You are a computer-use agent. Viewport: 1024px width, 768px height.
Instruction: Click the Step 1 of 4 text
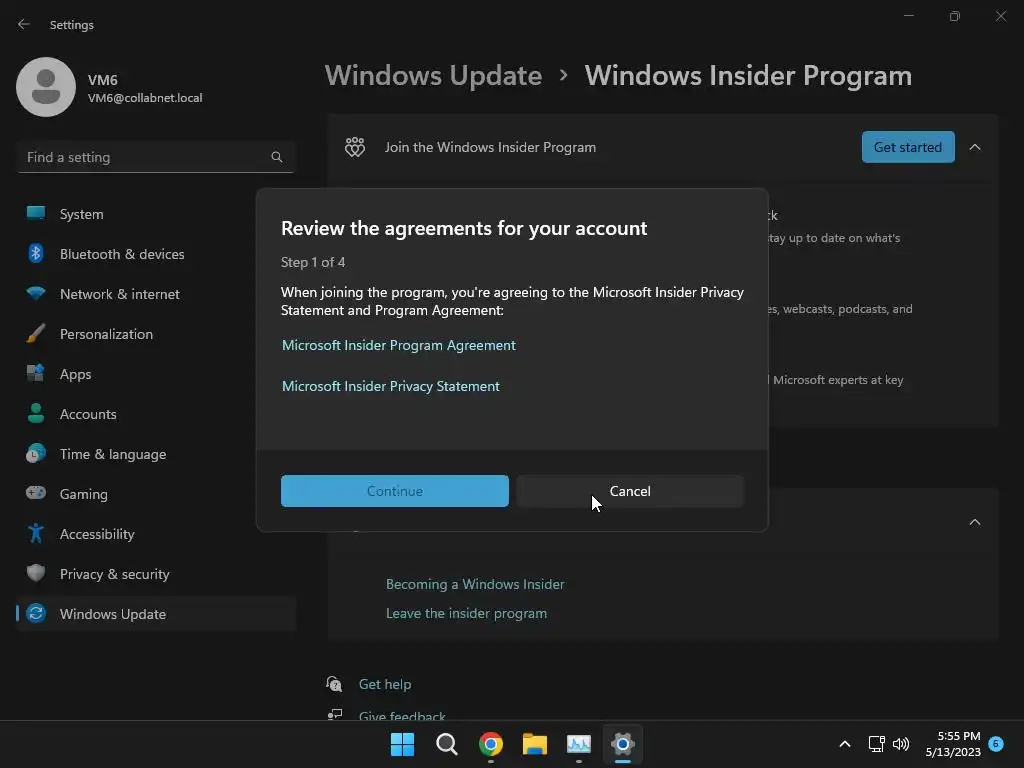coord(313,262)
